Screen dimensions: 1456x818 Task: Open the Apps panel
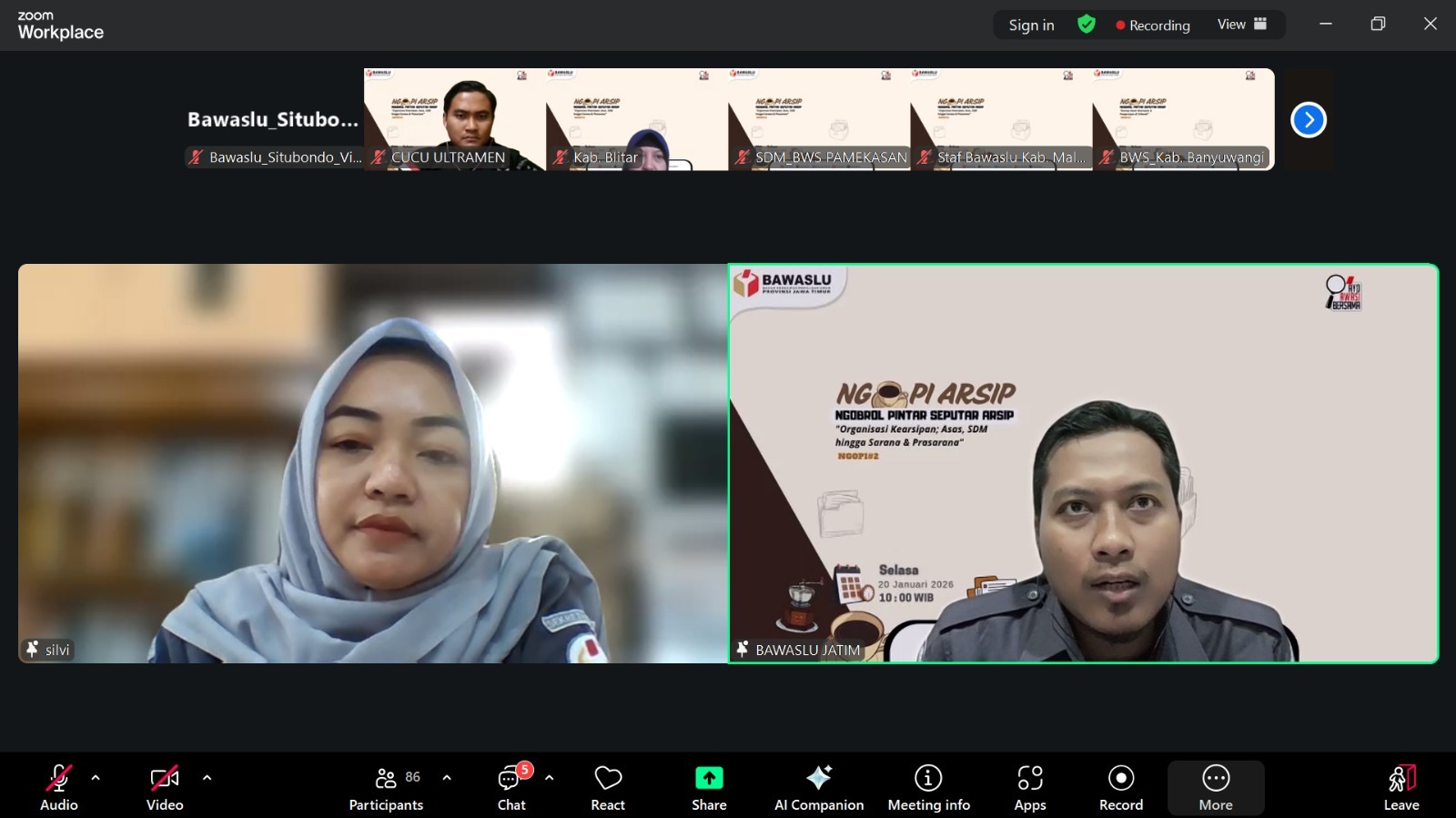1030,788
